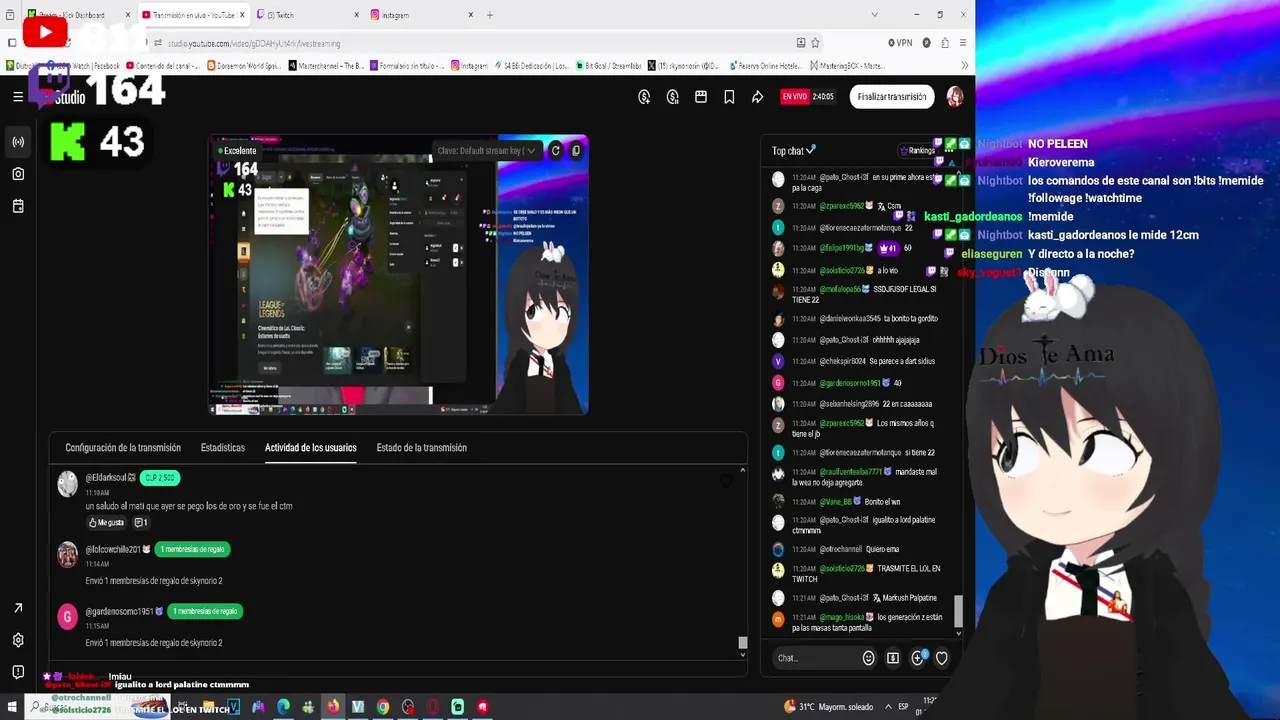
Task: Open Microsoft Edge from the taskbar
Action: (283, 707)
